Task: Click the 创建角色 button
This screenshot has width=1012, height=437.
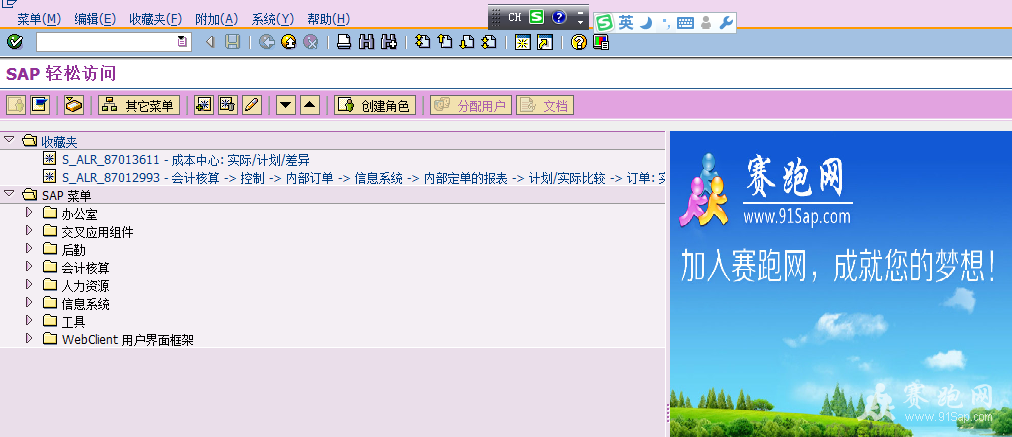Action: (x=375, y=105)
